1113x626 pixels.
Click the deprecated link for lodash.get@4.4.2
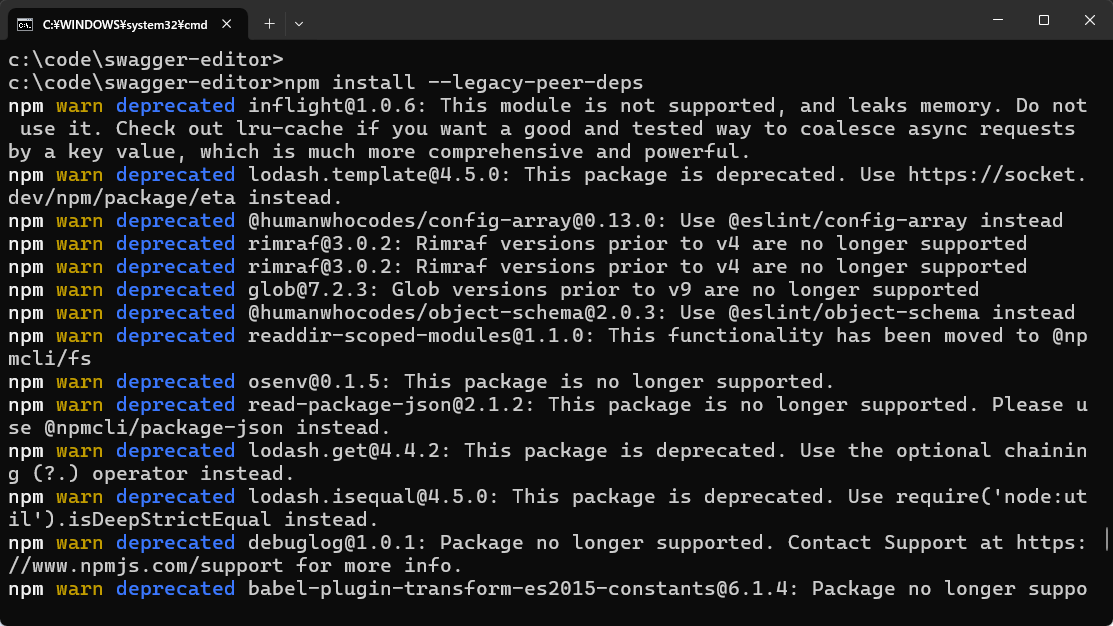175,450
